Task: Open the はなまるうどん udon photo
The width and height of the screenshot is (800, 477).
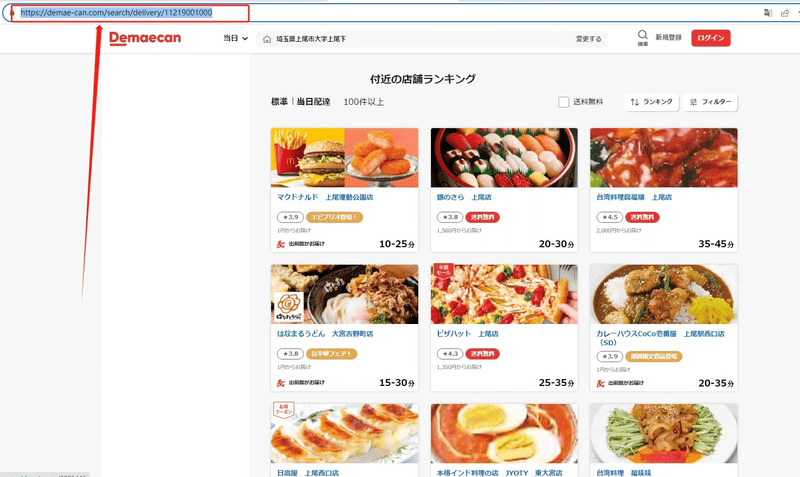Action: click(344, 294)
